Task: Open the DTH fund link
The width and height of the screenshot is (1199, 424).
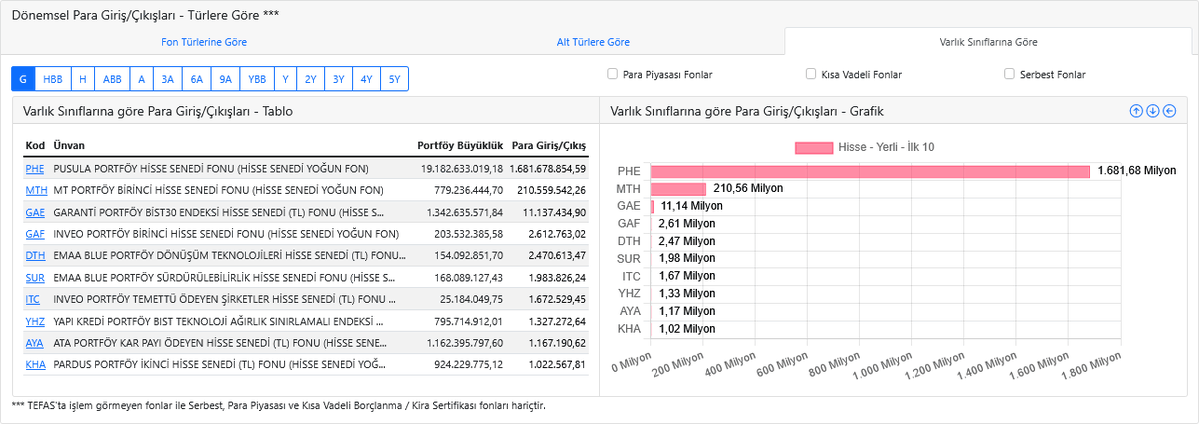Action: click(x=35, y=256)
